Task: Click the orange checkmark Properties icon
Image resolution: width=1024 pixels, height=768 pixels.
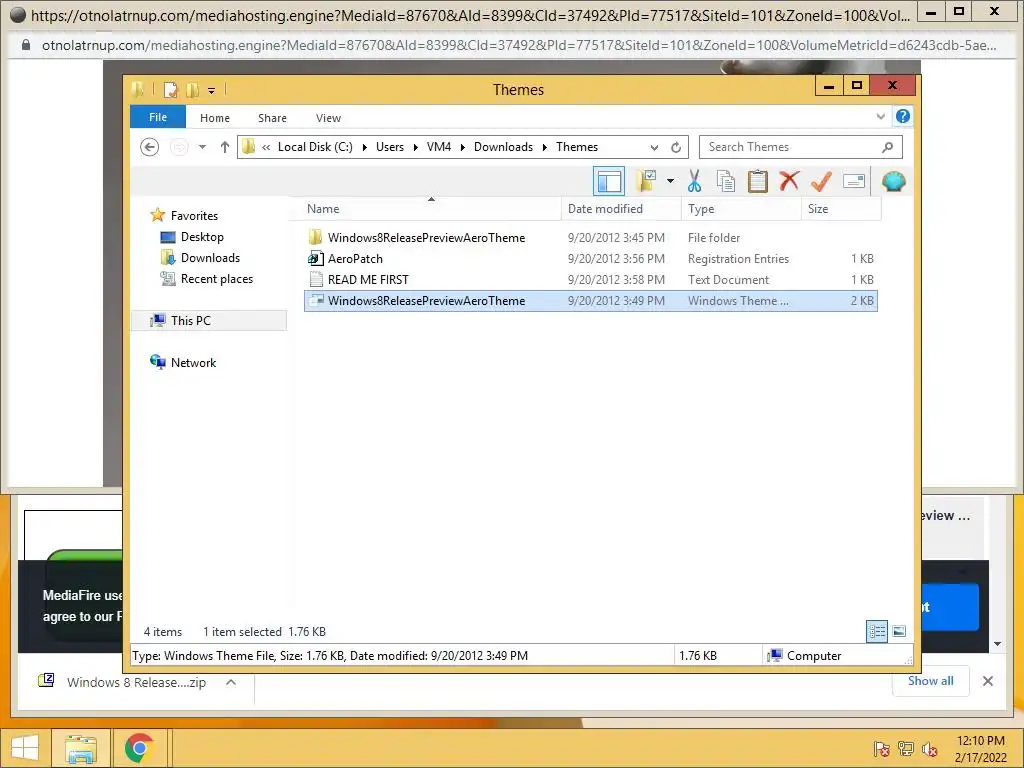Action: click(x=821, y=181)
